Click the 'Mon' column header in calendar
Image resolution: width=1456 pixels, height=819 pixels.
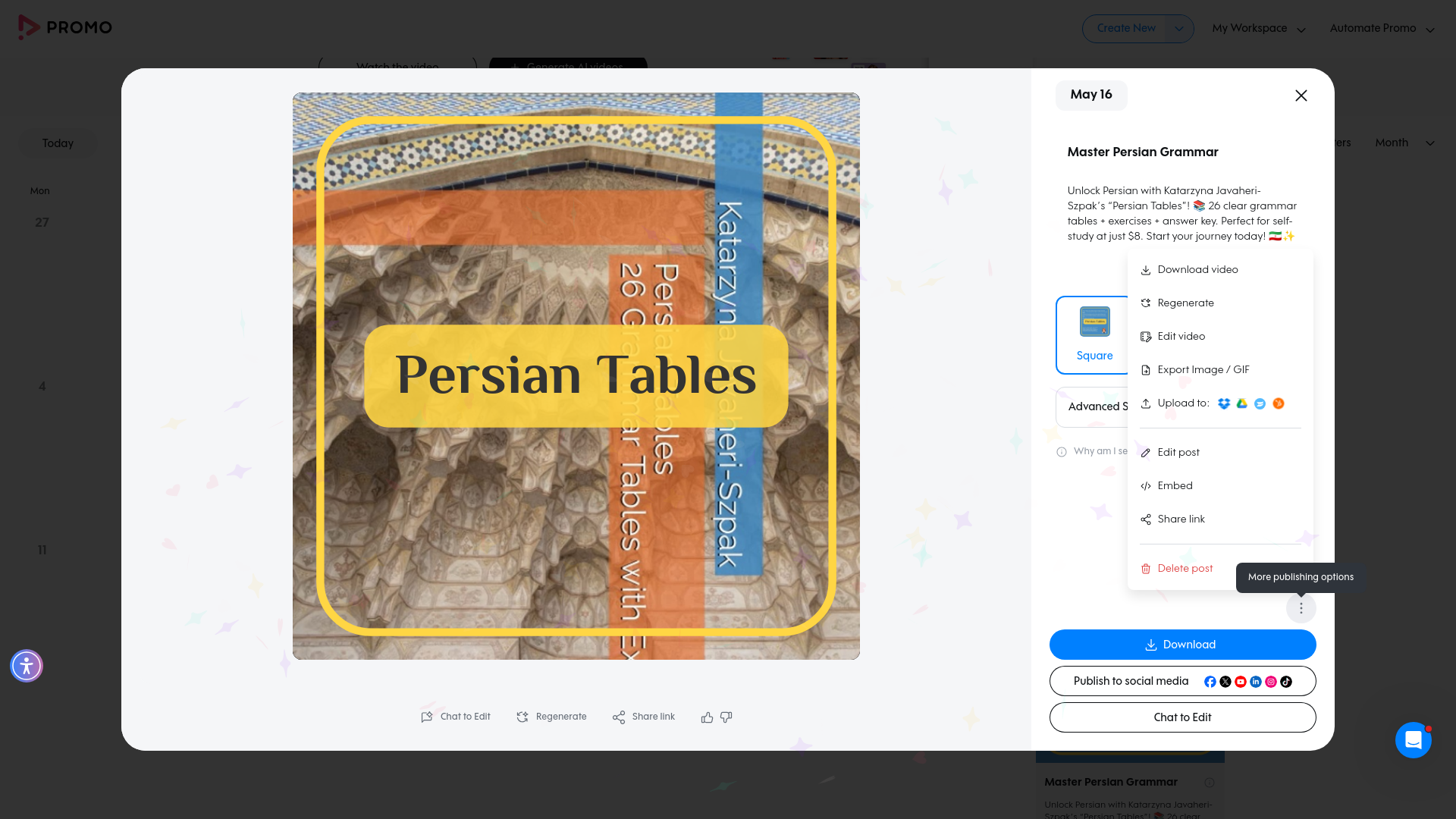point(40,191)
